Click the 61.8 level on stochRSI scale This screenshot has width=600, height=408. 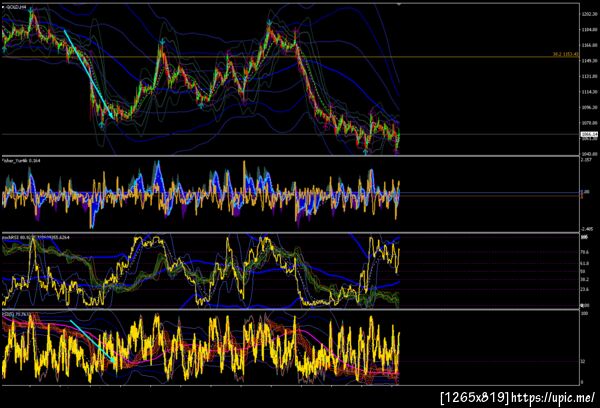click(585, 264)
